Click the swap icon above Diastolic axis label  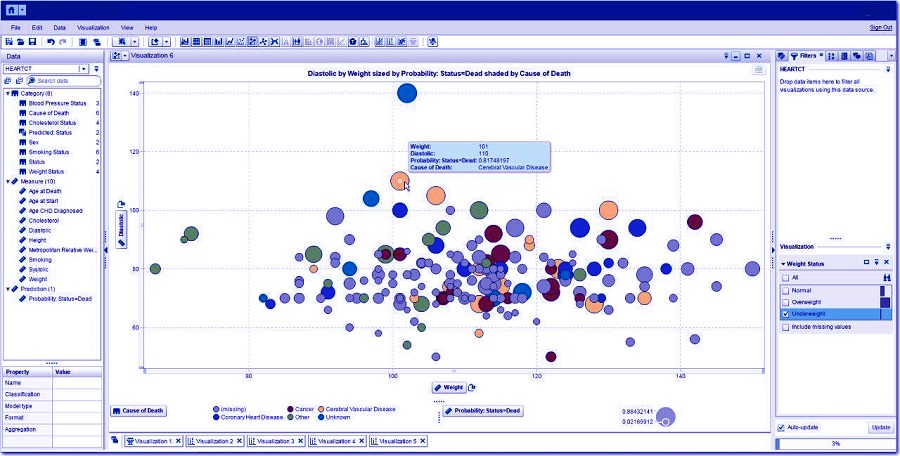(x=121, y=204)
